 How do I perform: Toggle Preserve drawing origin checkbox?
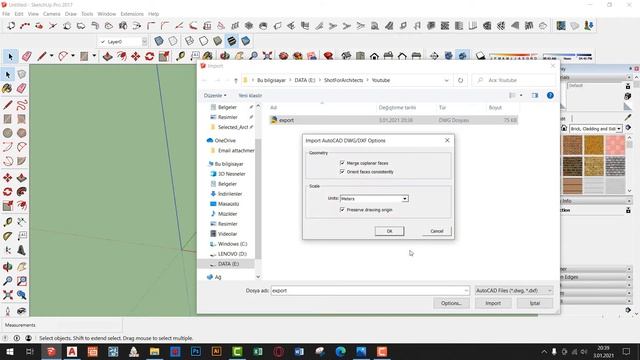click(342, 210)
